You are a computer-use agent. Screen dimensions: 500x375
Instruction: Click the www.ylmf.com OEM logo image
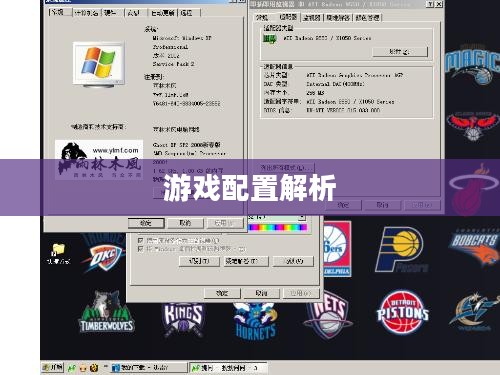[x=99, y=160]
